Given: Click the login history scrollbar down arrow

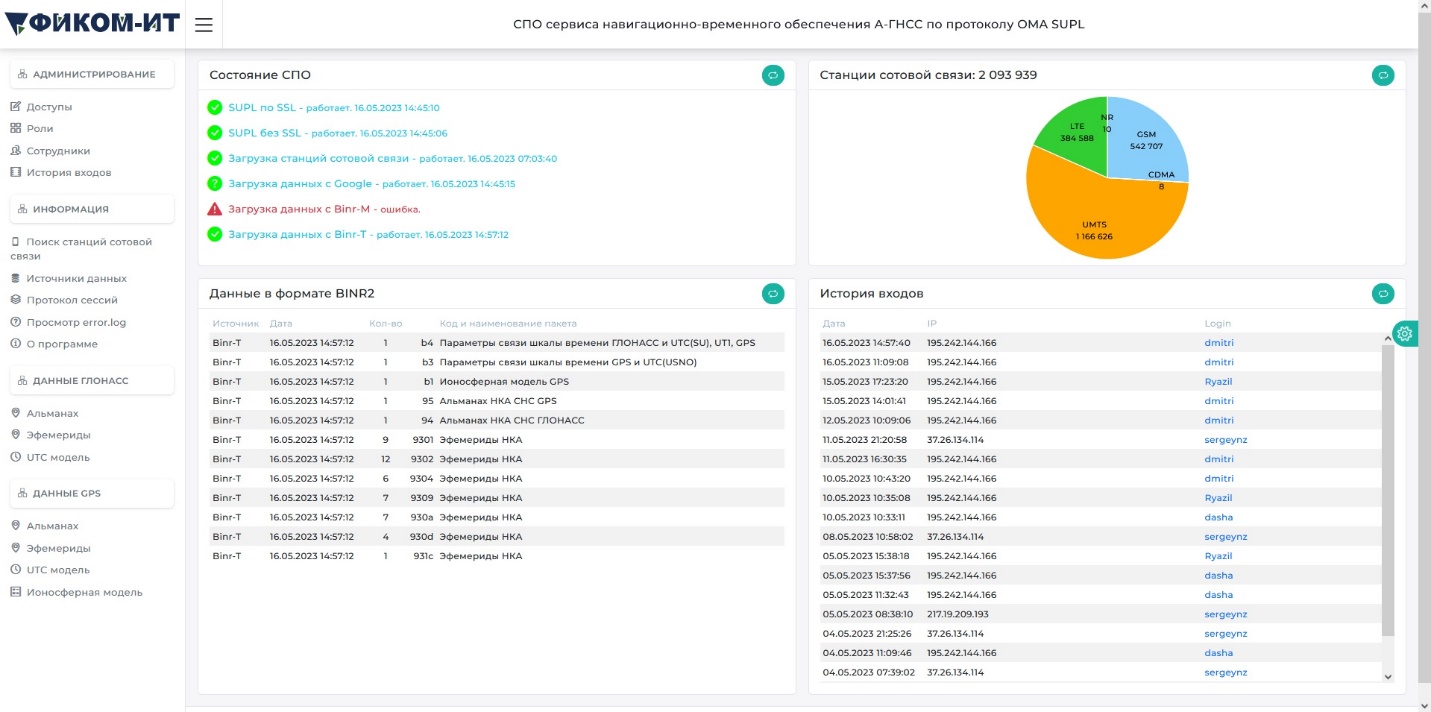Looking at the screenshot, I should pos(1387,677).
